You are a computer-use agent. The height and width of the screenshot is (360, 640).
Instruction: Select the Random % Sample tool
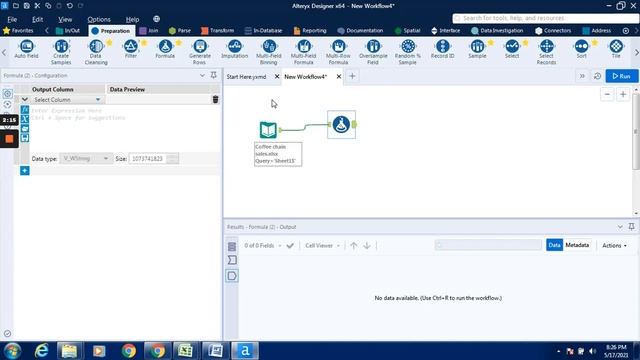click(407, 52)
